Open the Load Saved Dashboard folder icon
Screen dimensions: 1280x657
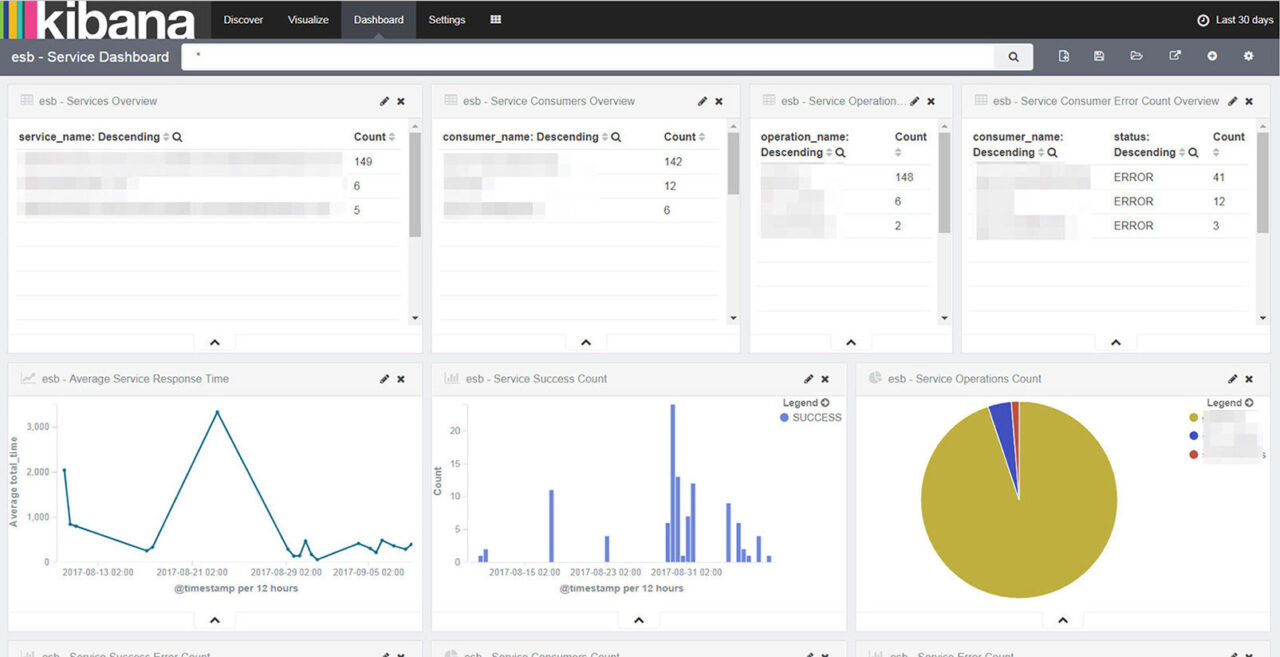[x=1136, y=57]
